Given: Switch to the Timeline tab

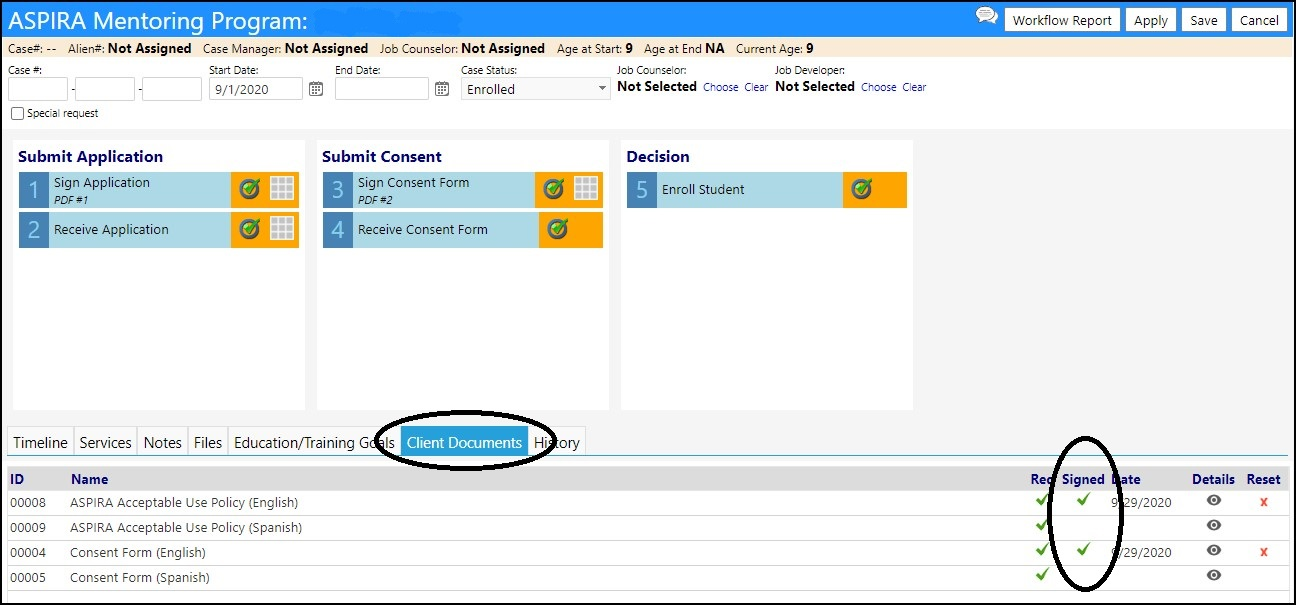Looking at the screenshot, I should 41,442.
